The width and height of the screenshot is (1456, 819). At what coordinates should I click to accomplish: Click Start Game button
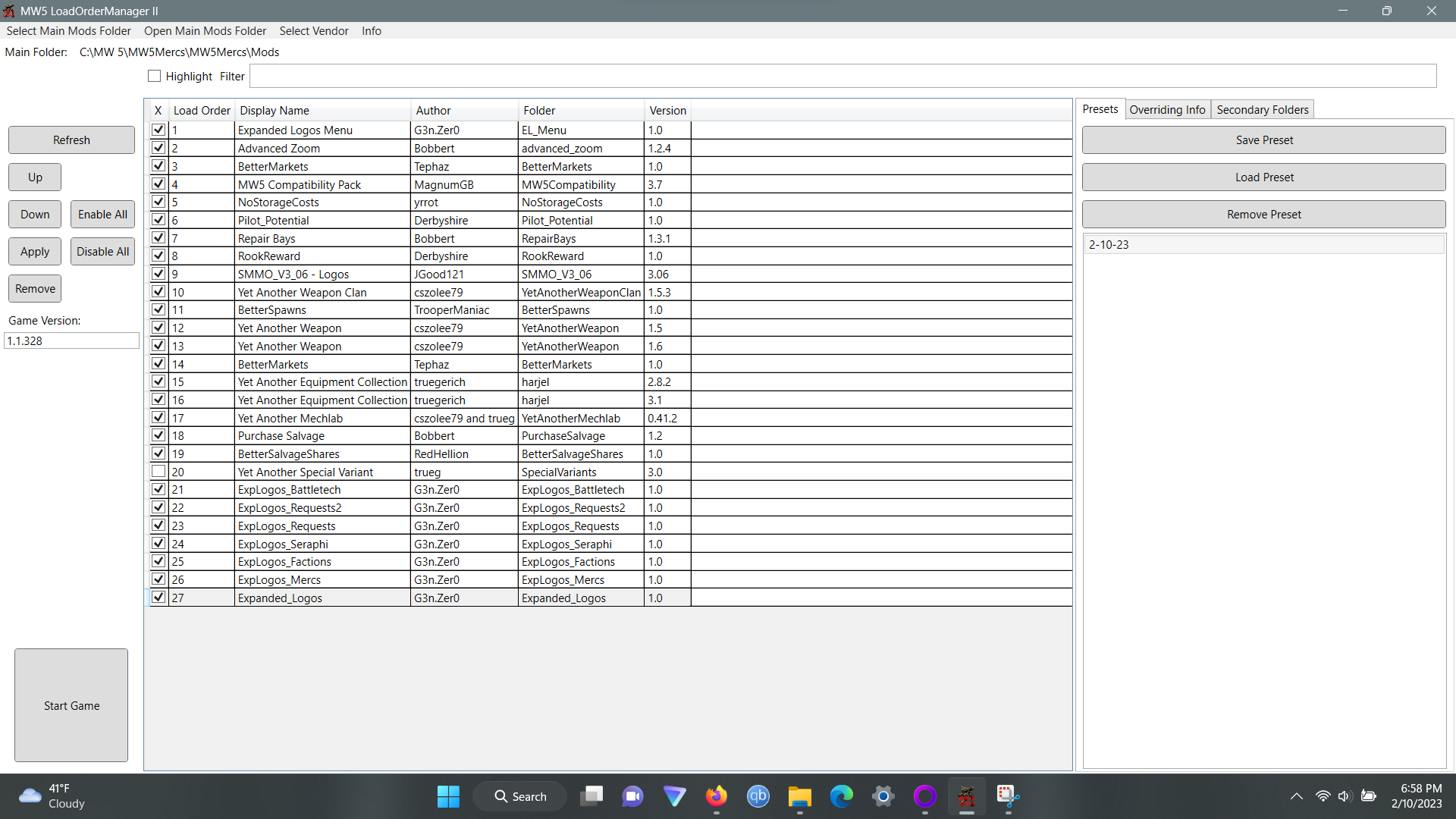pos(71,705)
